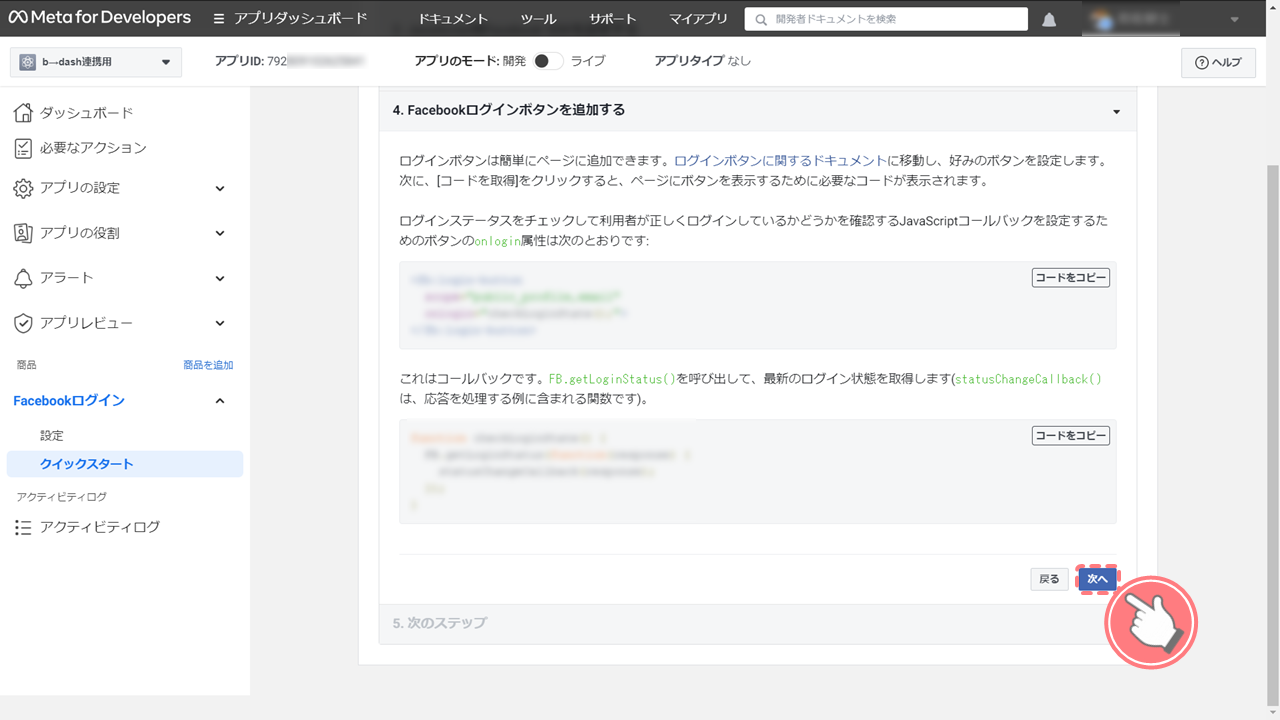This screenshot has width=1280, height=720.
Task: Expand the アプリの設定 chevron
Action: (x=220, y=188)
